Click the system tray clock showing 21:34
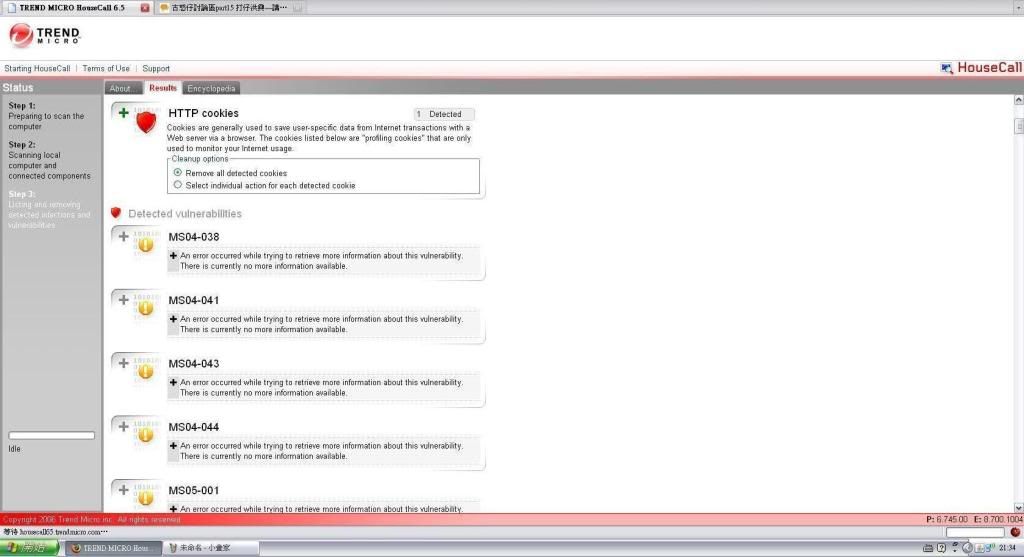 1008,548
